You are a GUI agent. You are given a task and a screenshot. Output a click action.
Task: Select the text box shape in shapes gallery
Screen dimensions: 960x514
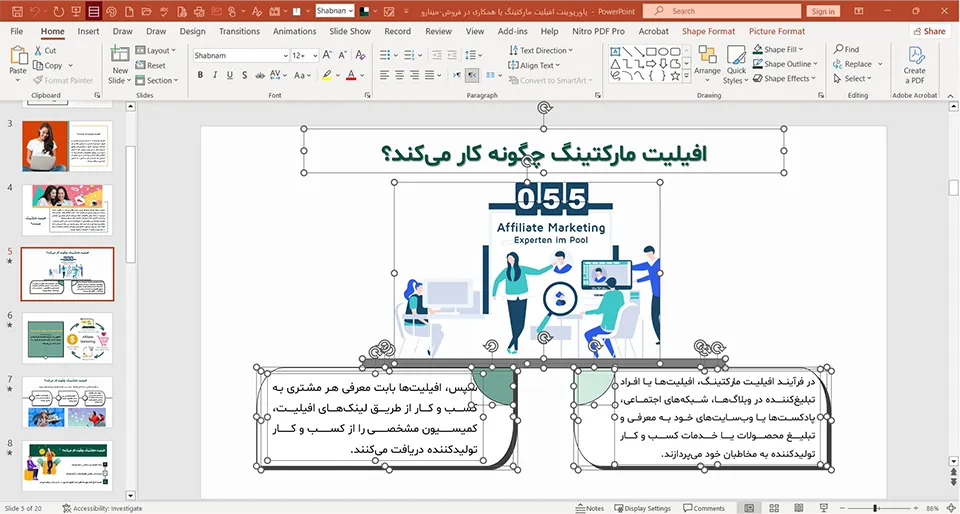(615, 51)
